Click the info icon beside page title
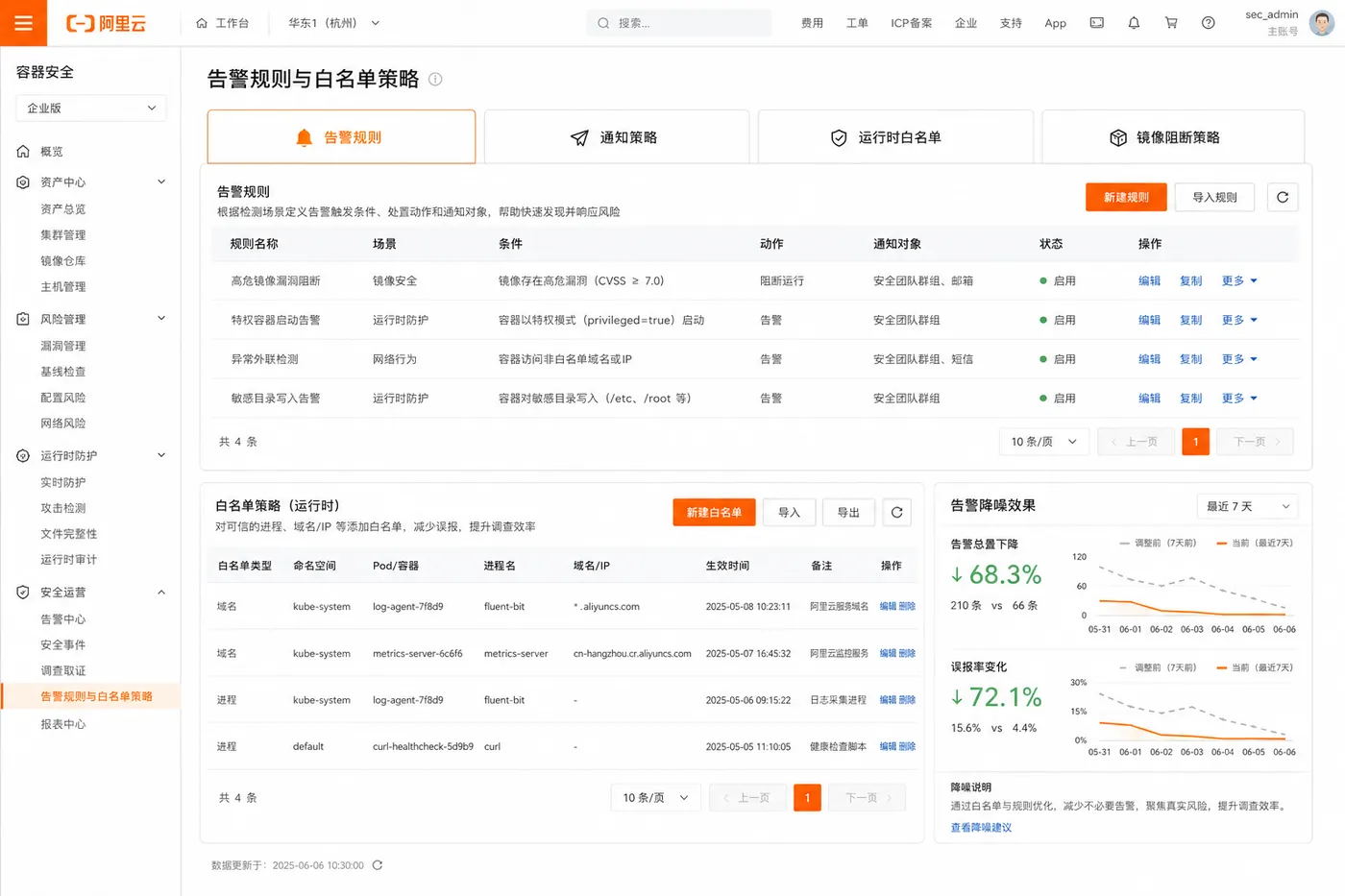Viewport: 1345px width, 896px height. pyautogui.click(x=435, y=79)
